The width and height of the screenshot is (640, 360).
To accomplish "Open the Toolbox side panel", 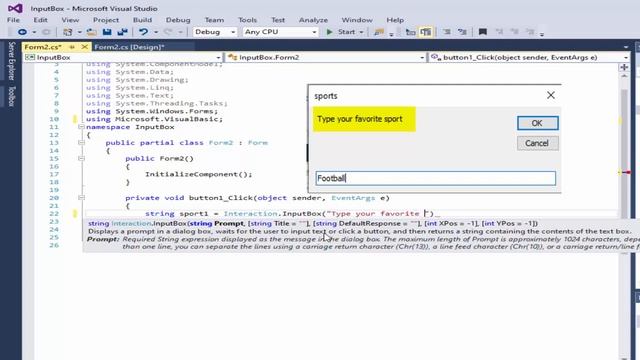I will pos(11,96).
